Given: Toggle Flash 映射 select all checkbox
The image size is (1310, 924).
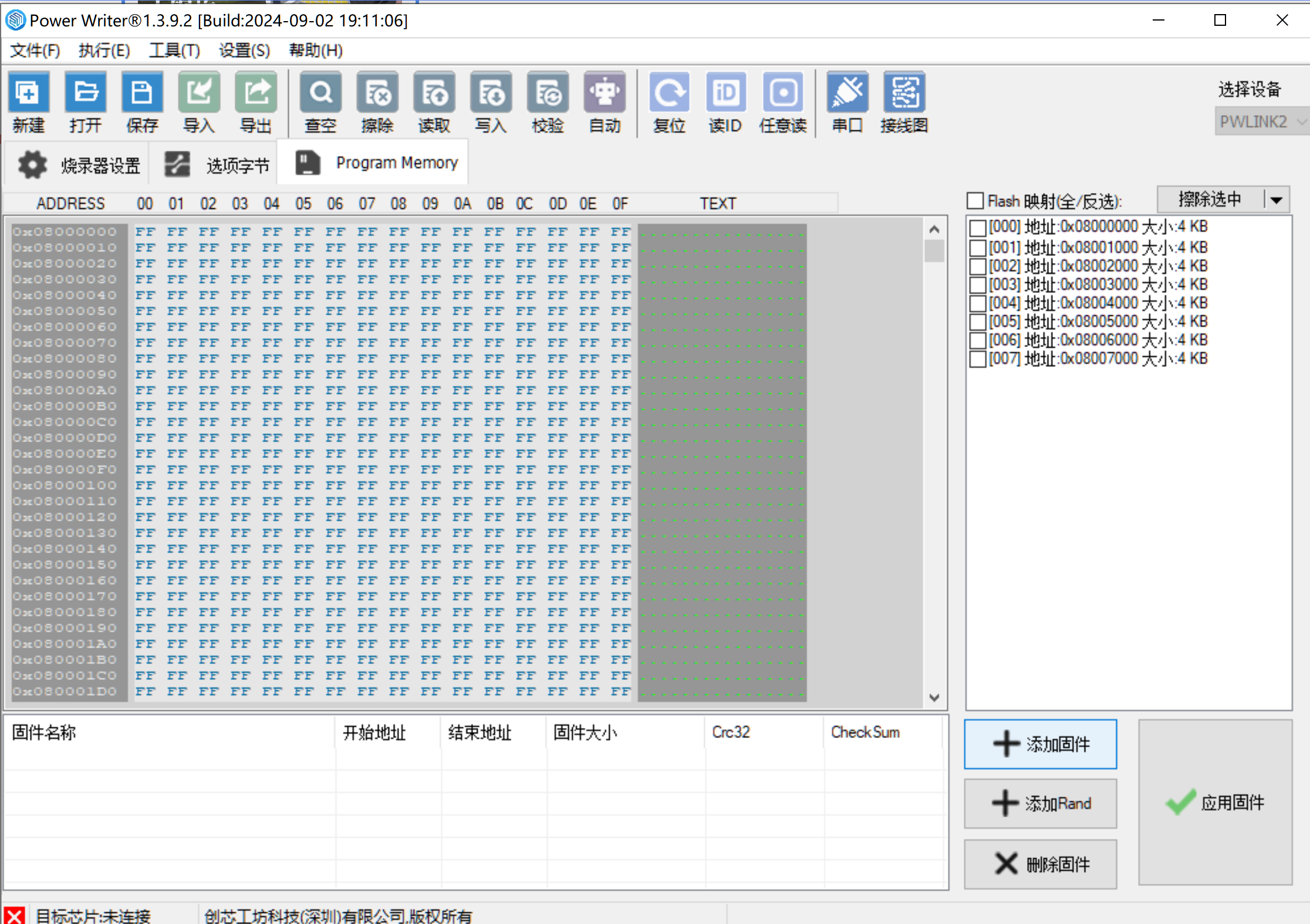Looking at the screenshot, I should 975,201.
